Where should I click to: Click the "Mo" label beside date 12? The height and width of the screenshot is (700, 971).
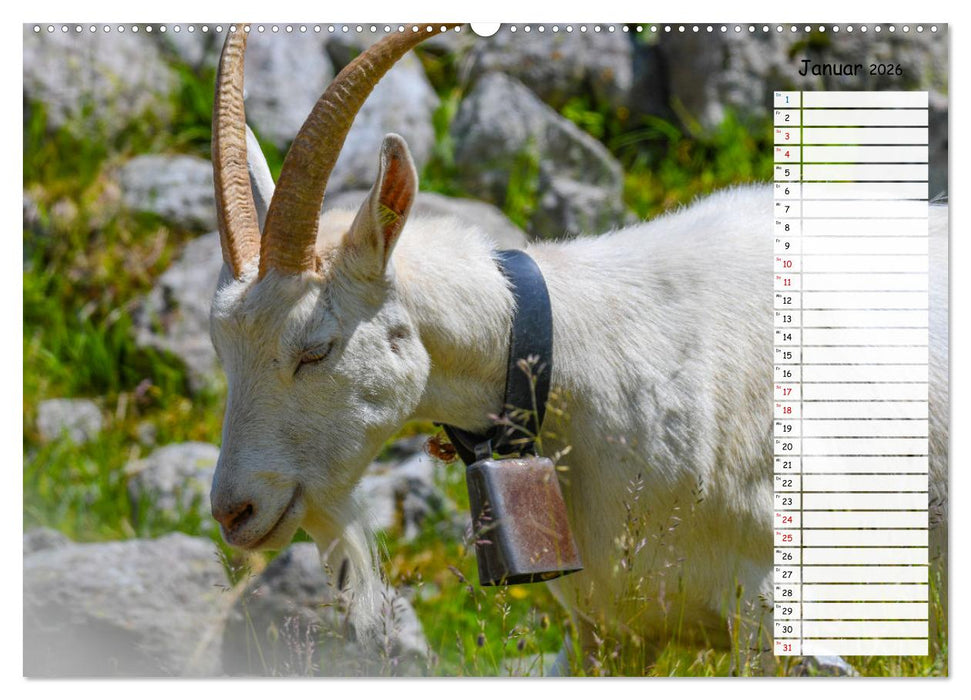click(x=779, y=294)
